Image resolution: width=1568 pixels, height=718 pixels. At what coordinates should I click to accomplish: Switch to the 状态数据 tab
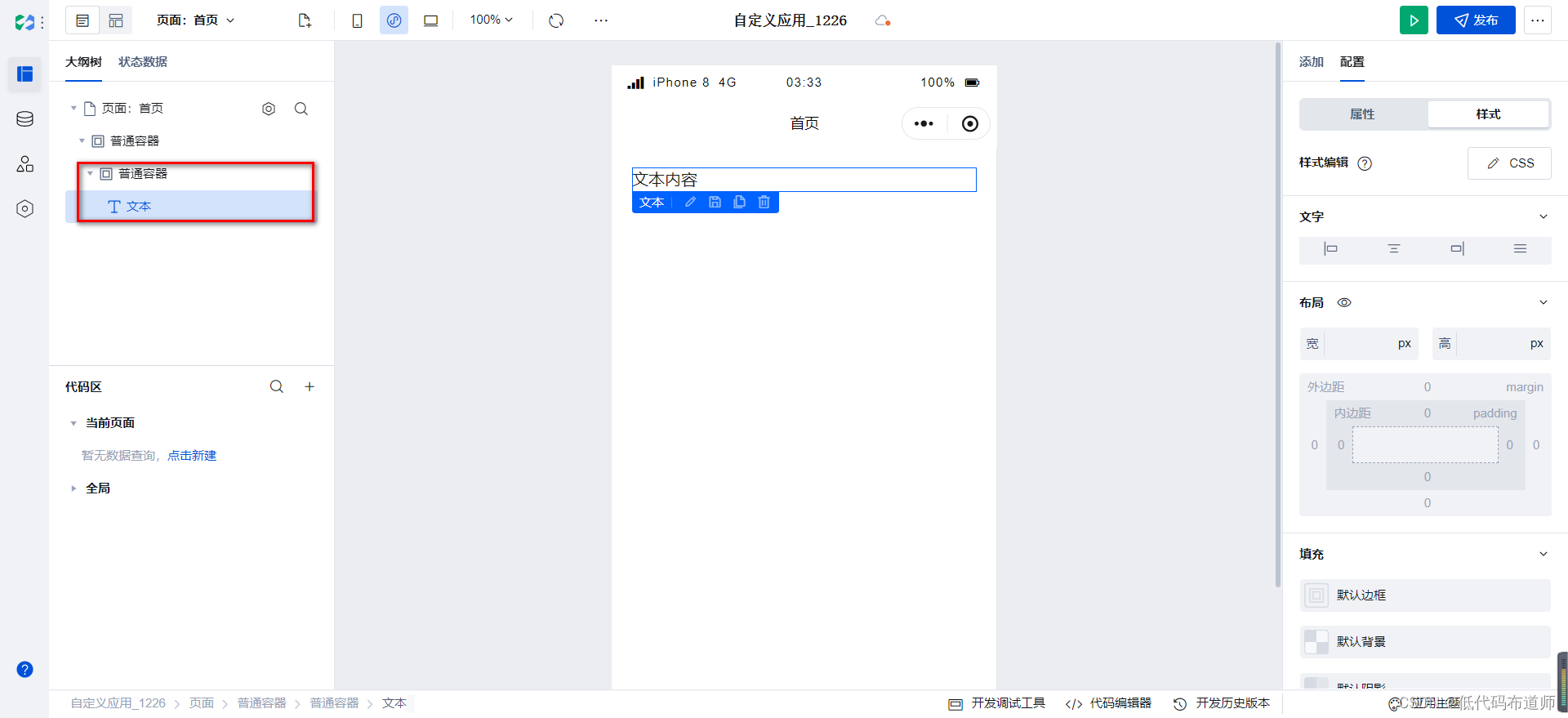pyautogui.click(x=143, y=62)
